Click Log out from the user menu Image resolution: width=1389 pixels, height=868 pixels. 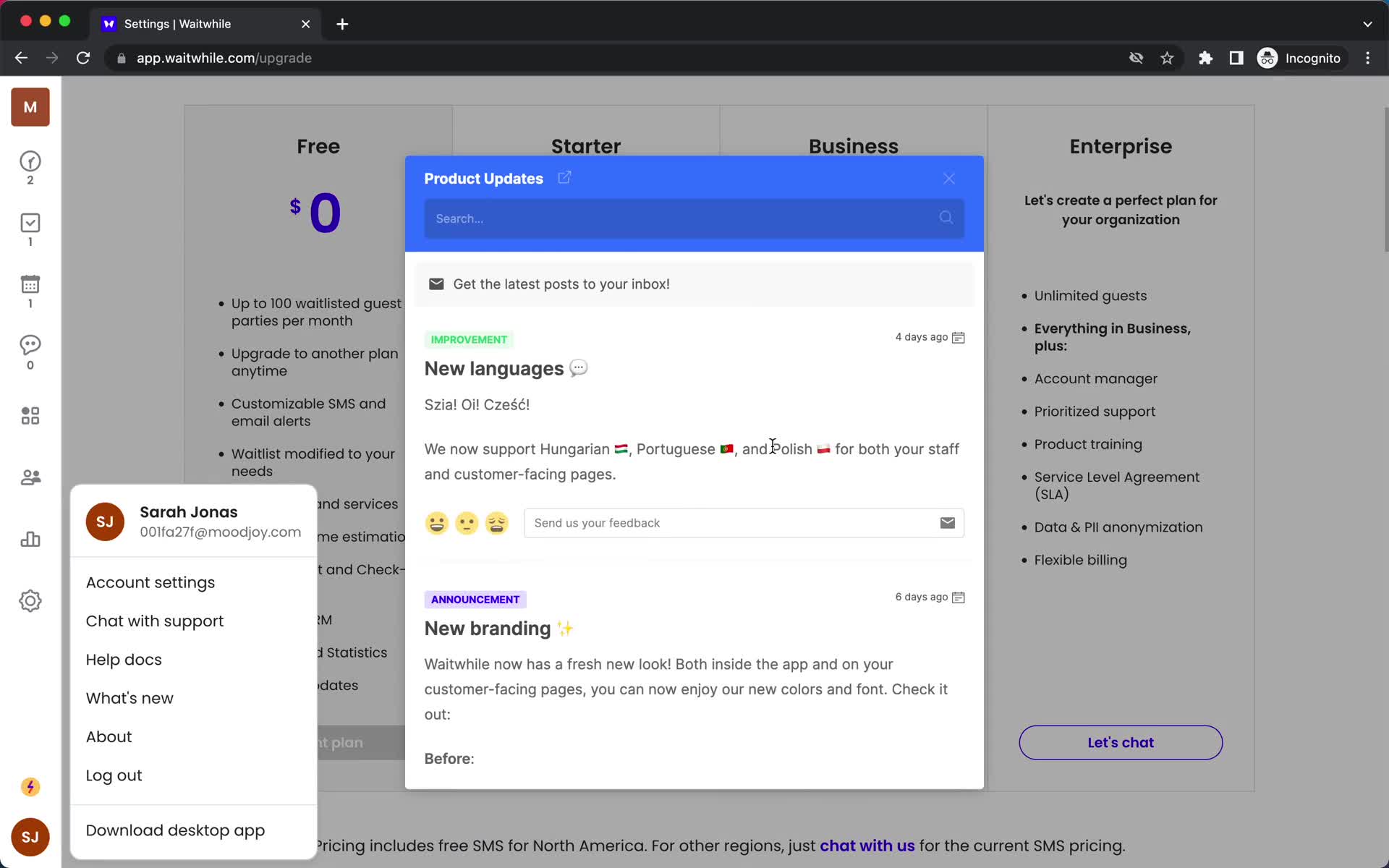point(114,775)
